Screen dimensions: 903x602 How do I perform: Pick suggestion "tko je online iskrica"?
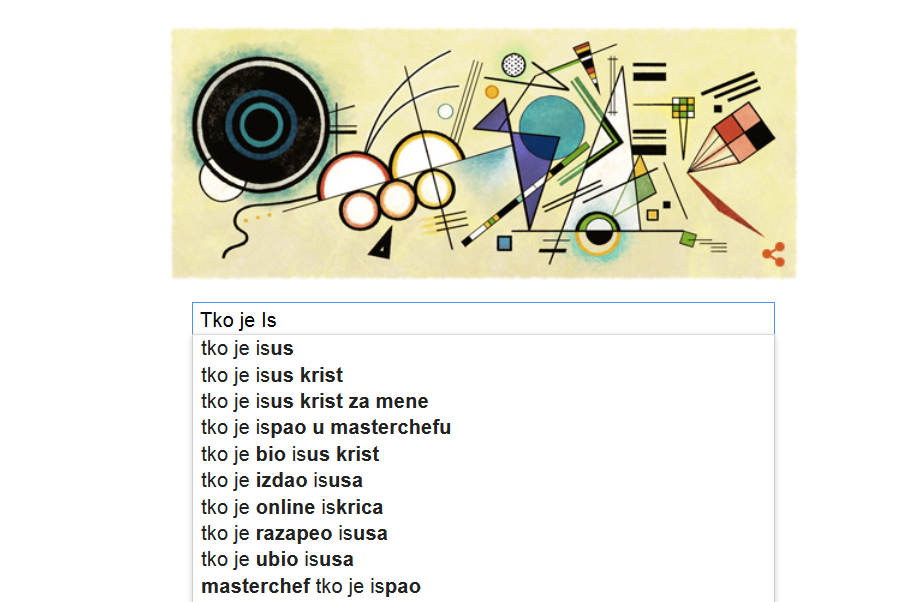[x=292, y=507]
